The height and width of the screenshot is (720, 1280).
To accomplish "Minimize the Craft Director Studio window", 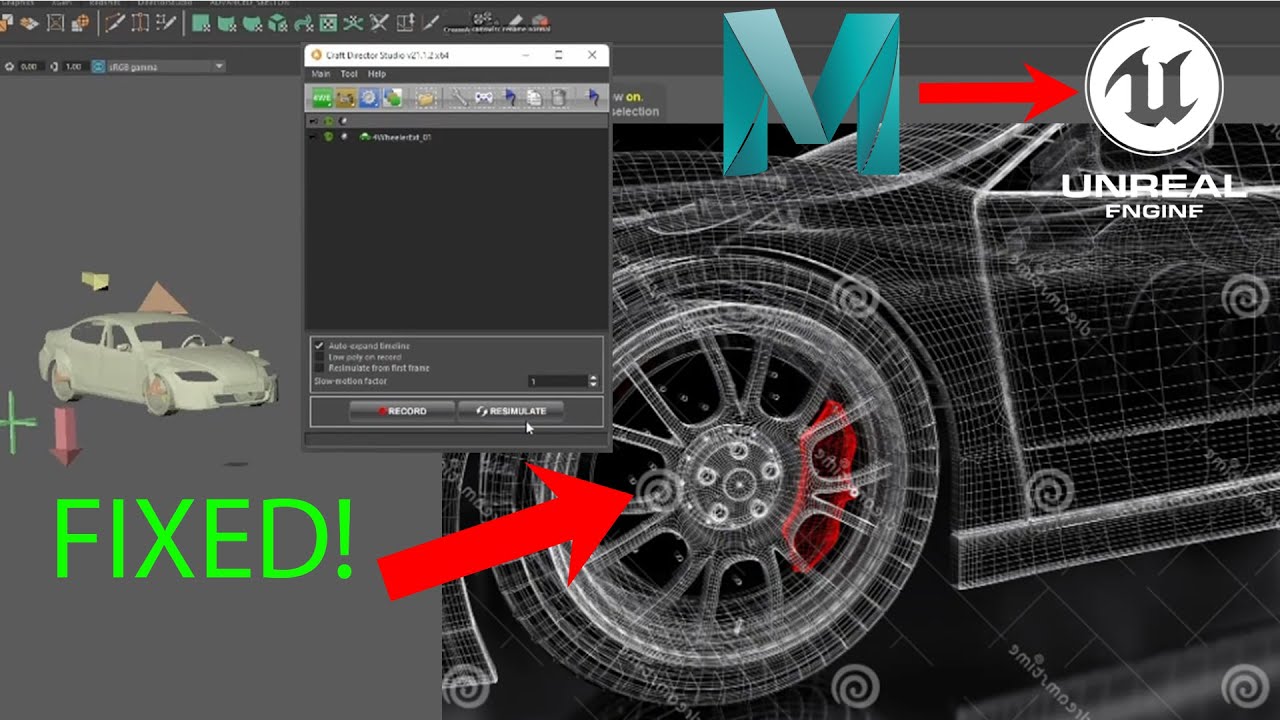I will click(526, 55).
